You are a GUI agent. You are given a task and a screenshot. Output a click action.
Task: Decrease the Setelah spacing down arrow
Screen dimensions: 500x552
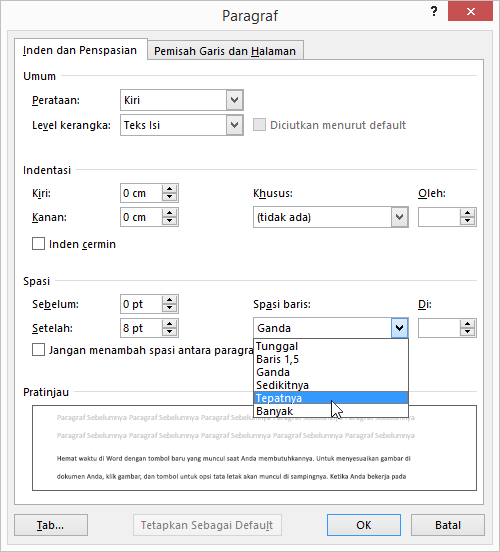pyautogui.click(x=169, y=332)
